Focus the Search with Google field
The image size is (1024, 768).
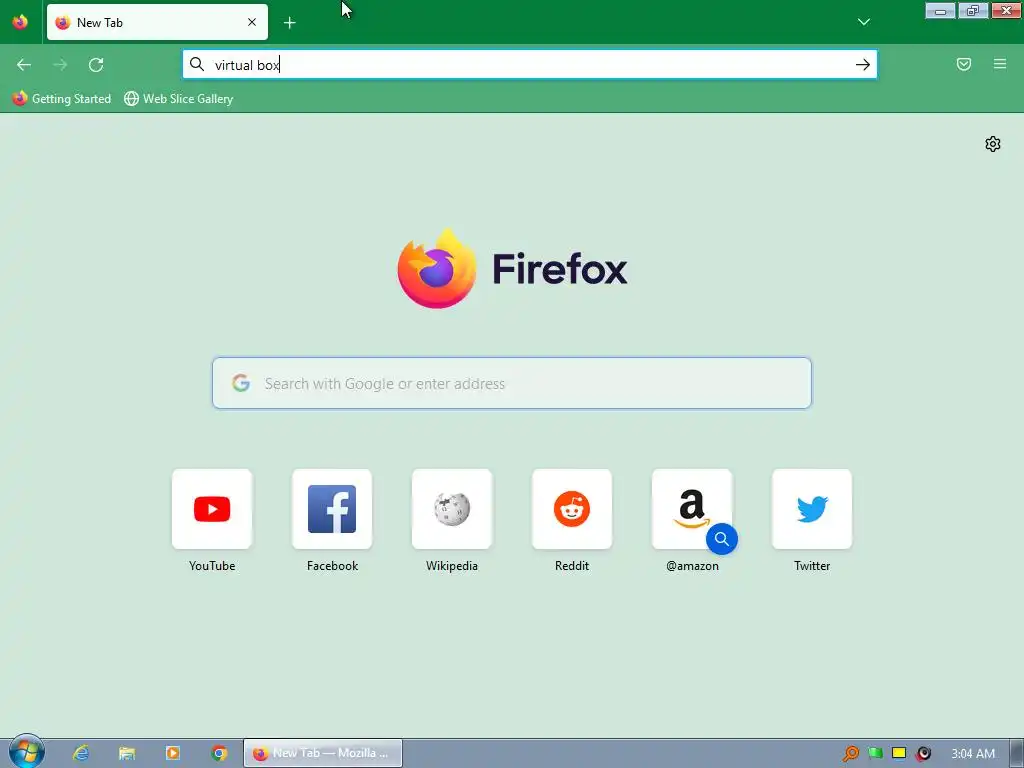[512, 383]
